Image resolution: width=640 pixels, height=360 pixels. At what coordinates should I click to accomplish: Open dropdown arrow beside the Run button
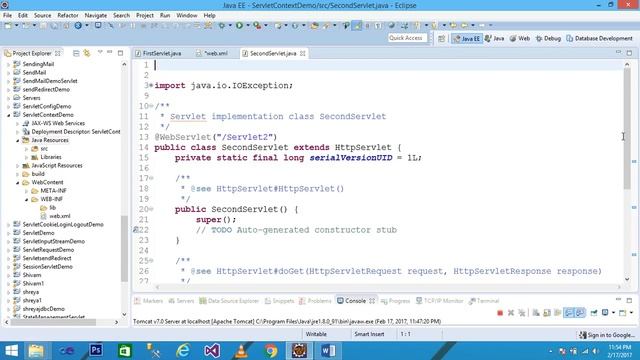pyautogui.click(x=247, y=25)
